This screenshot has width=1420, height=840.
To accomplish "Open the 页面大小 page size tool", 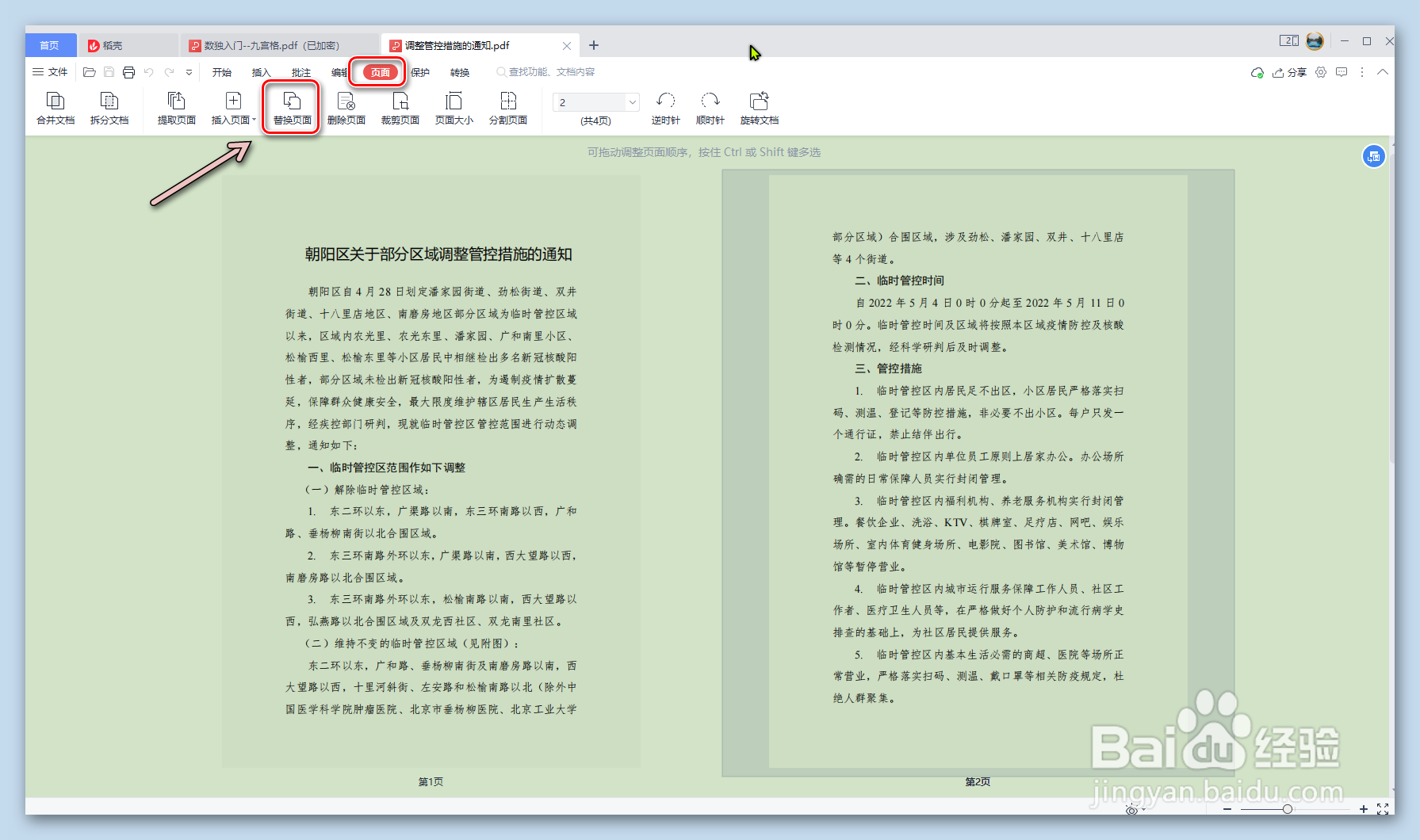I will tap(454, 108).
